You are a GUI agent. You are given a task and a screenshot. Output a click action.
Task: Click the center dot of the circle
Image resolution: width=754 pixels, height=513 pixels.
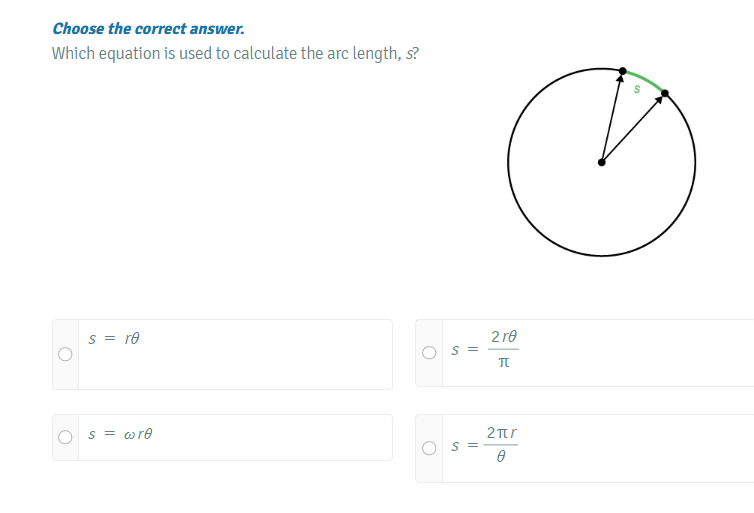coord(602,163)
